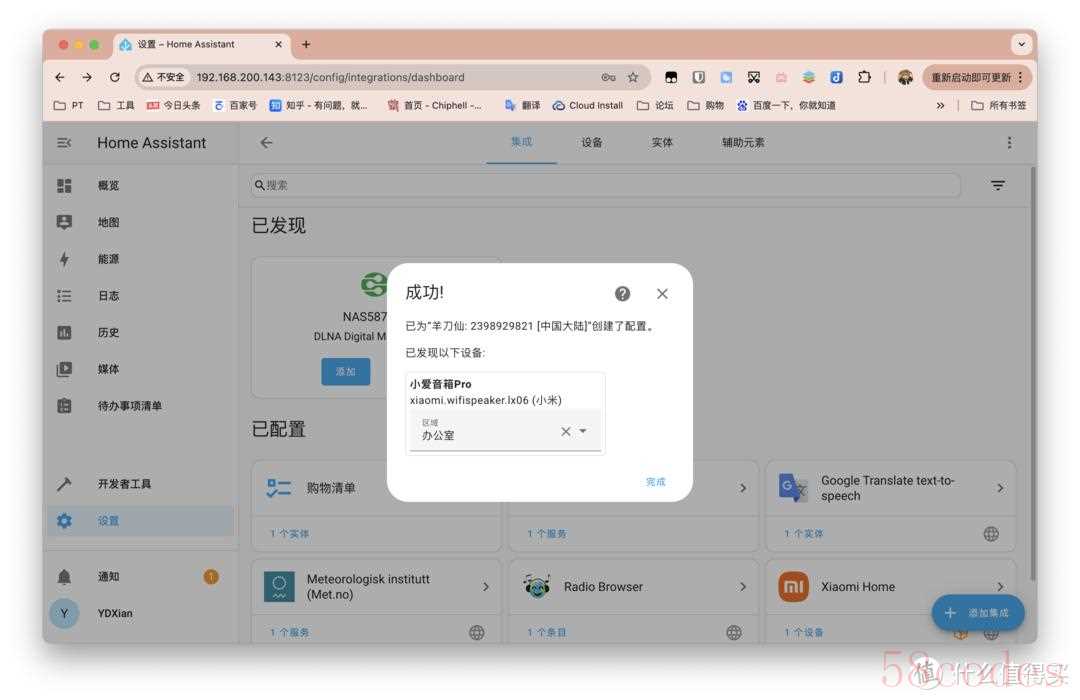Screen dimensions: 1080x700
Task: Open the browser extensions puzzle icon
Action: (864, 77)
